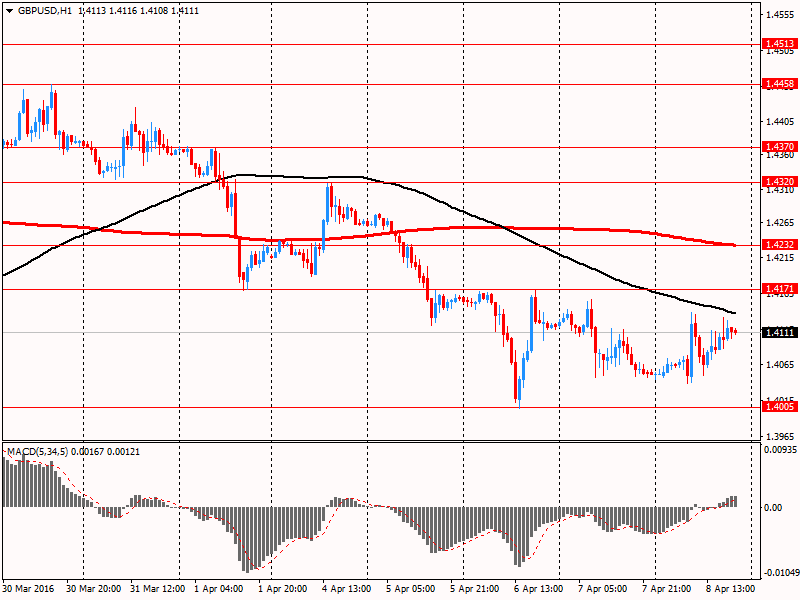The width and height of the screenshot is (800, 600).
Task: Select the 1.4513 red price label
Action: pyautogui.click(x=780, y=44)
